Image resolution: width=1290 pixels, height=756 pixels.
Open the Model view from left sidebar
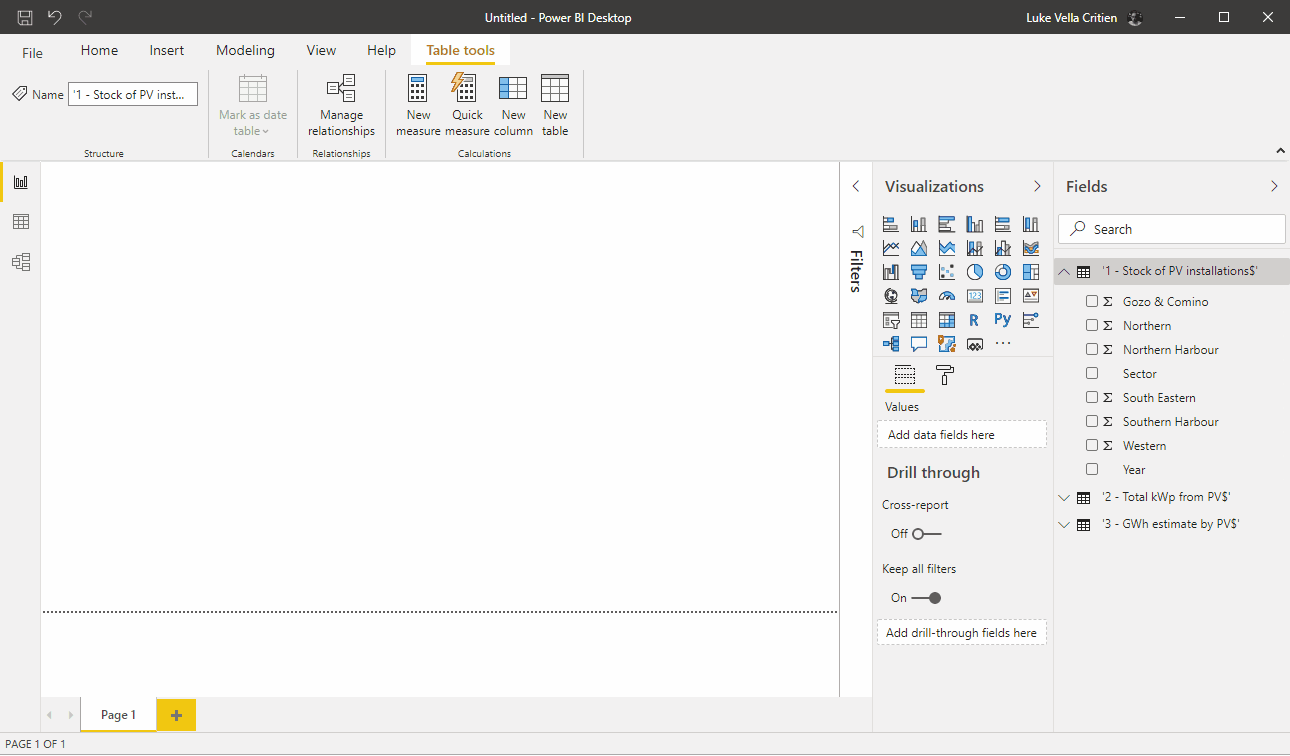pos(20,262)
